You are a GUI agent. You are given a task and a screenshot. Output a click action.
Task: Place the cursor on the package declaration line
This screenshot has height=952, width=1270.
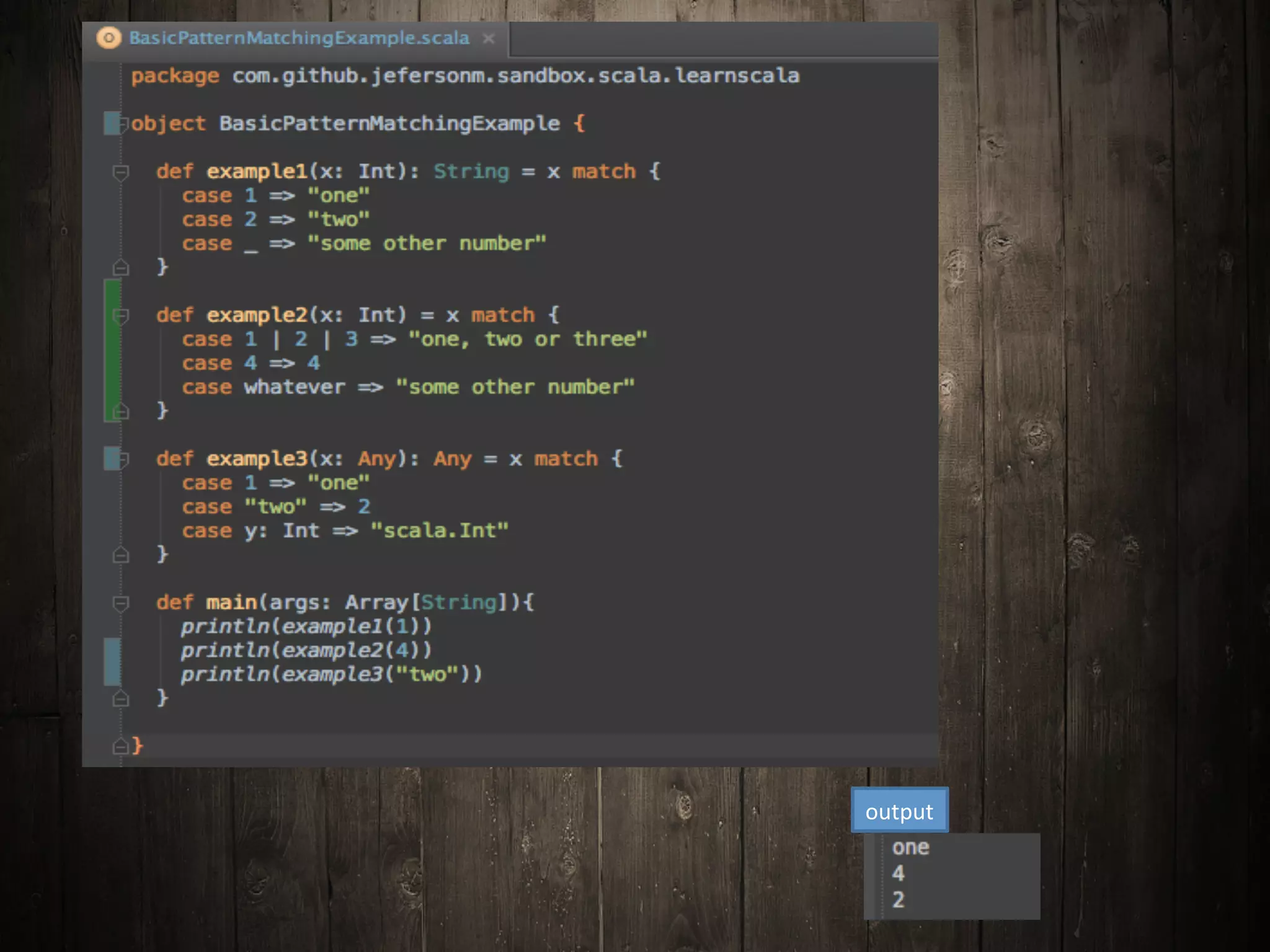coord(465,76)
